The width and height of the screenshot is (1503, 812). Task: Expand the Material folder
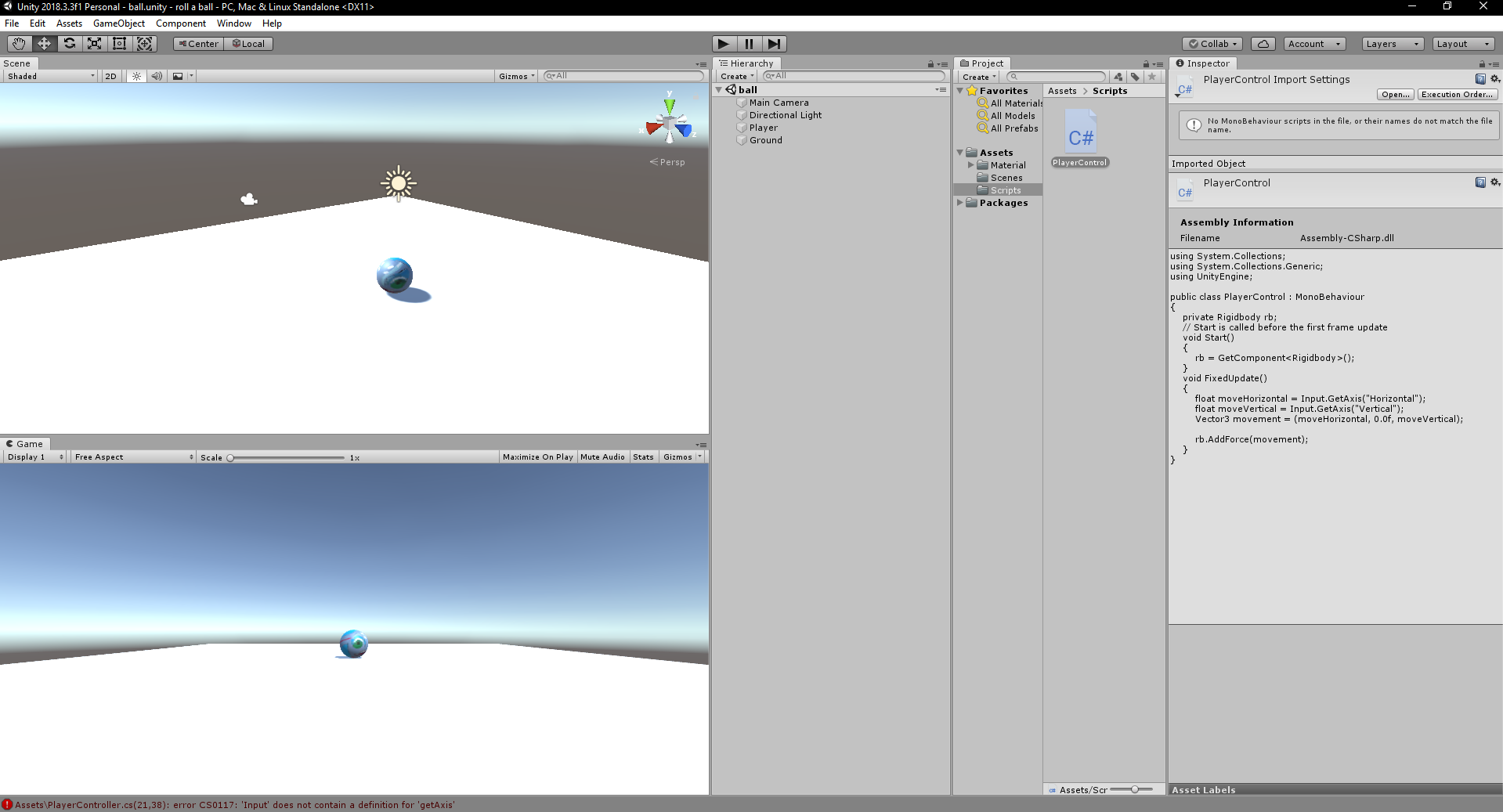[x=971, y=165]
